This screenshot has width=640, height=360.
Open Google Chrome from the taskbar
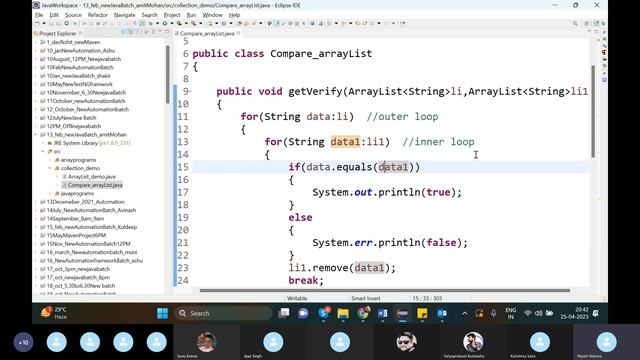click(363, 313)
